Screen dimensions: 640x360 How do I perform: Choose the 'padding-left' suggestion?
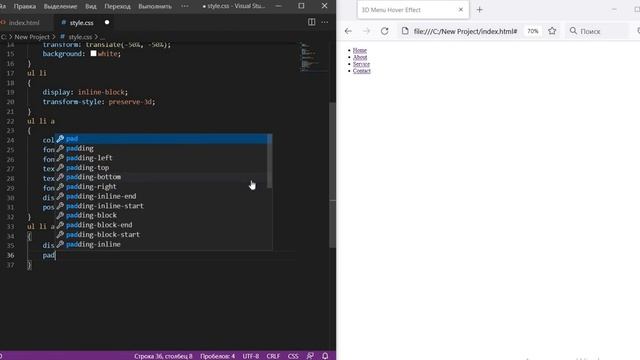point(162,158)
